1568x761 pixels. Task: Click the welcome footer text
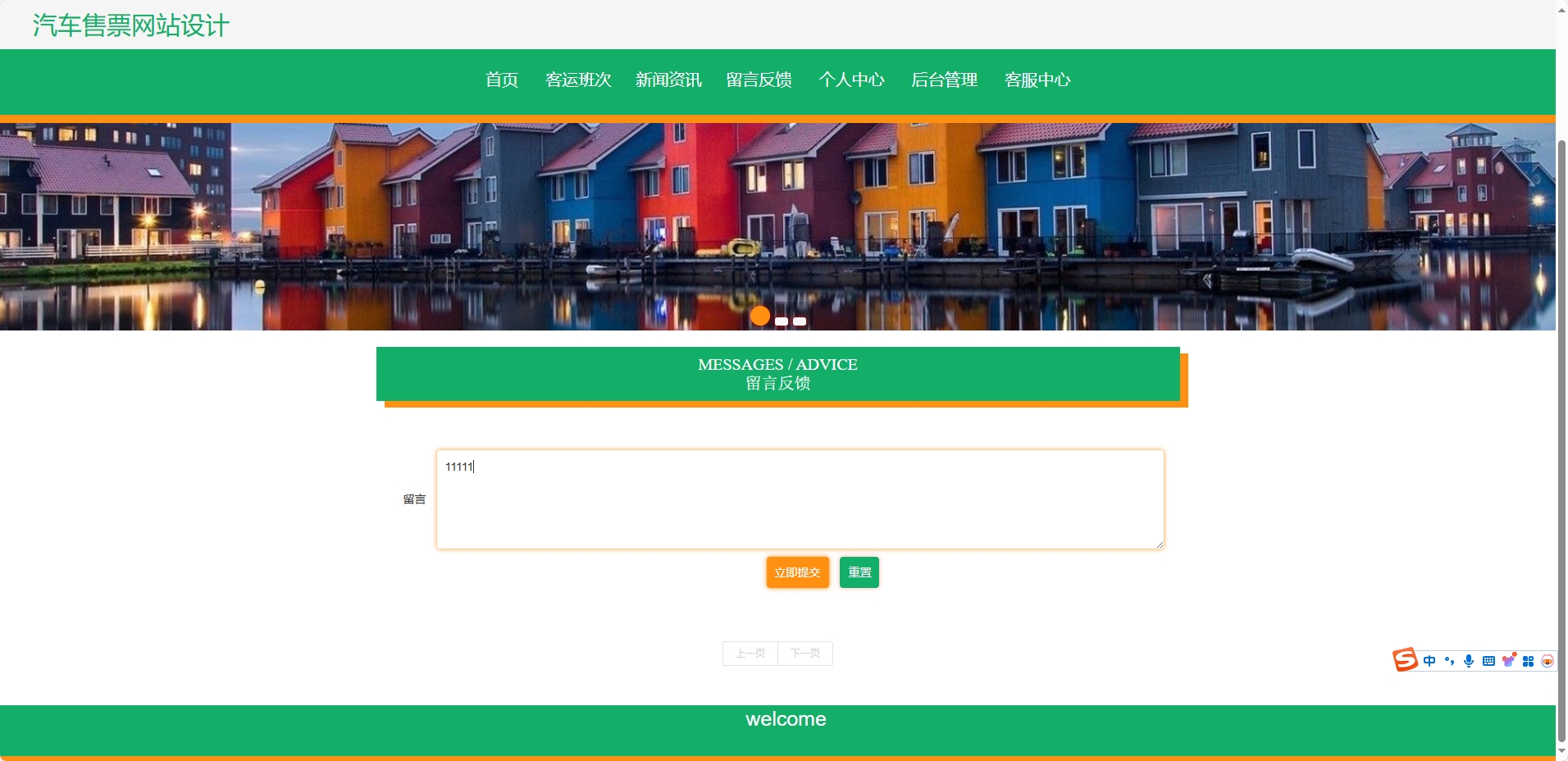786,719
